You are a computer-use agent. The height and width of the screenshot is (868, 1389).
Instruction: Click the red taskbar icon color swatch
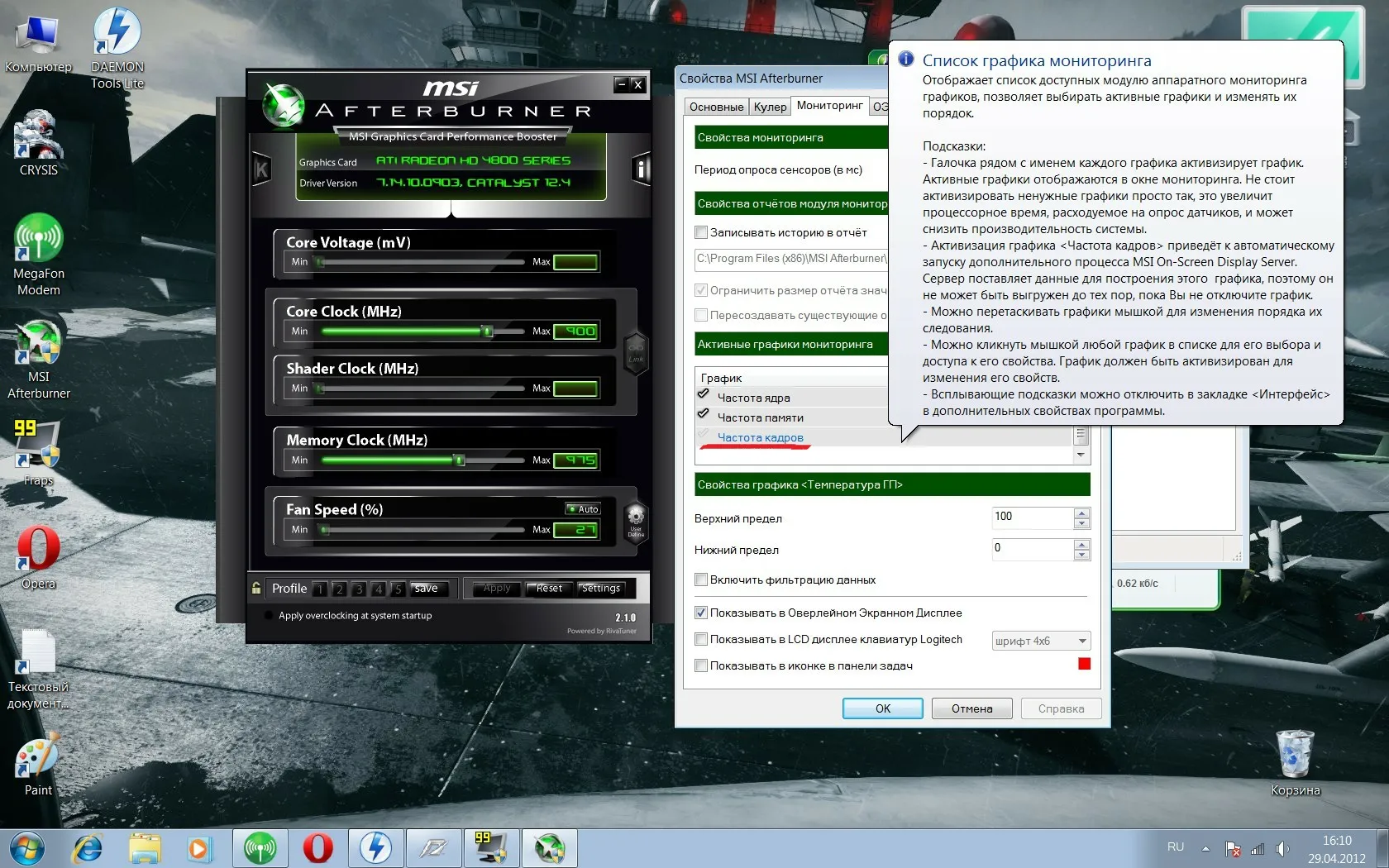(x=1084, y=664)
